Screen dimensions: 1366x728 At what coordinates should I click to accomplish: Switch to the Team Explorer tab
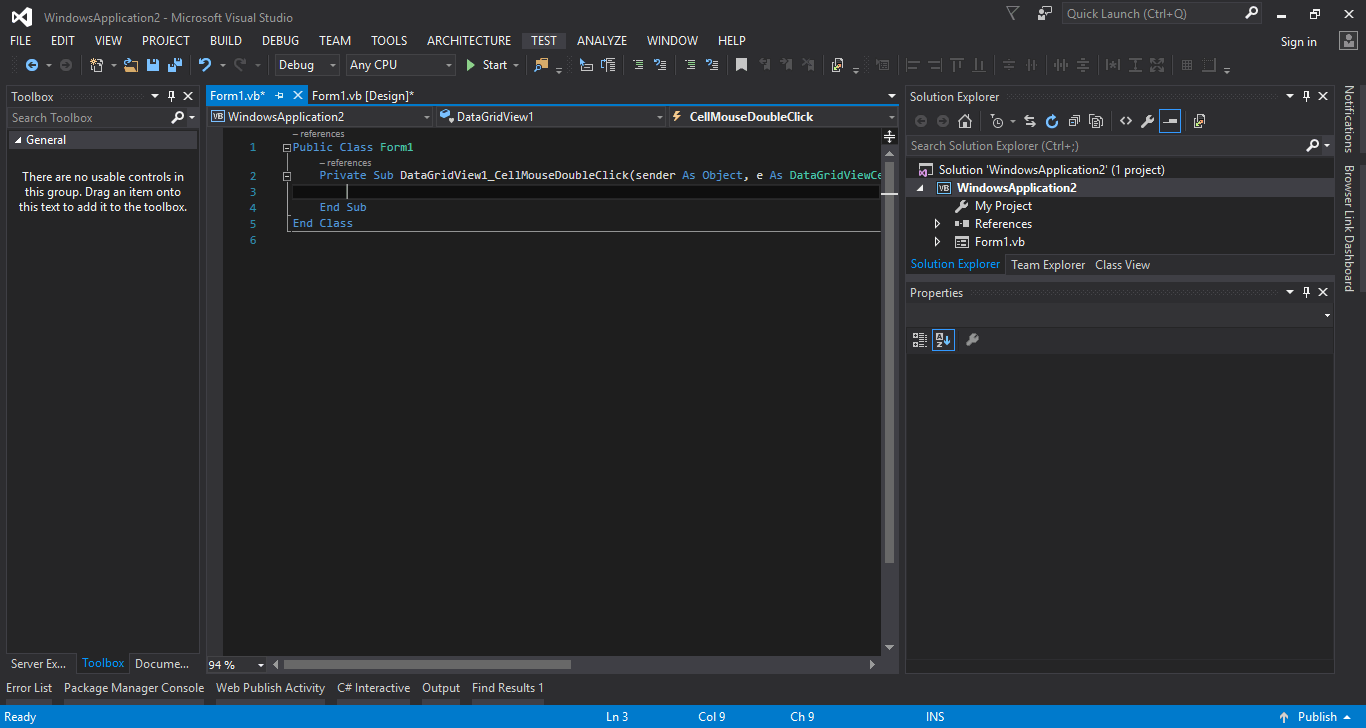pyautogui.click(x=1048, y=265)
